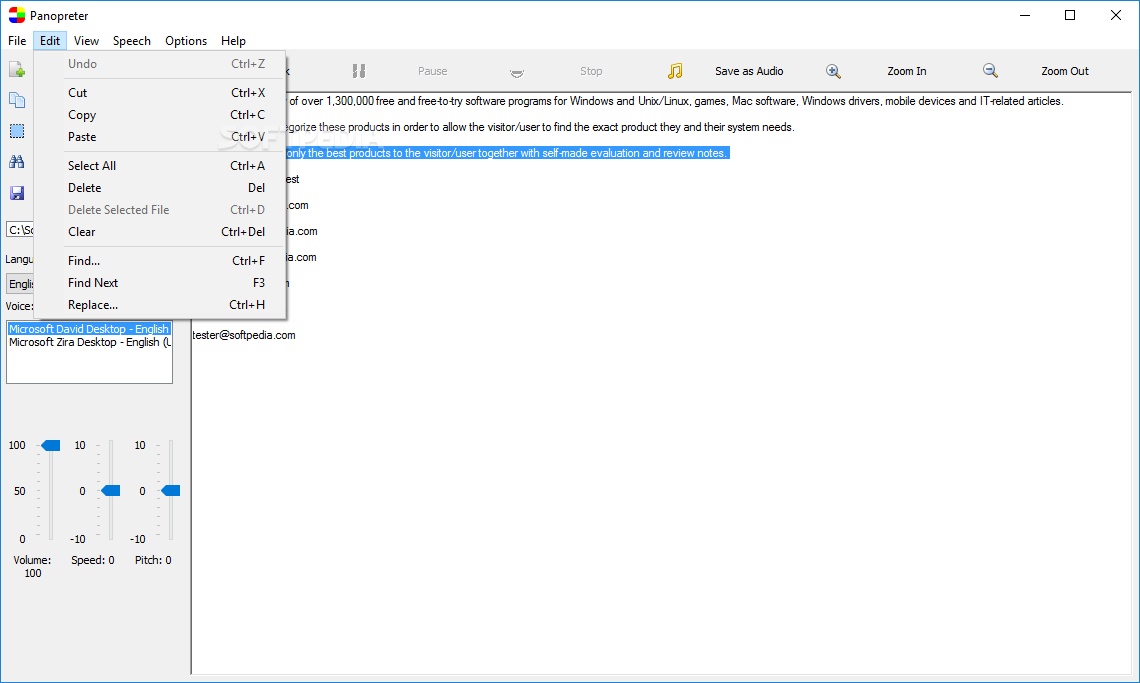This screenshot has height=683, width=1140.
Task: Click Delete Selected File menu entry
Action: (160, 209)
